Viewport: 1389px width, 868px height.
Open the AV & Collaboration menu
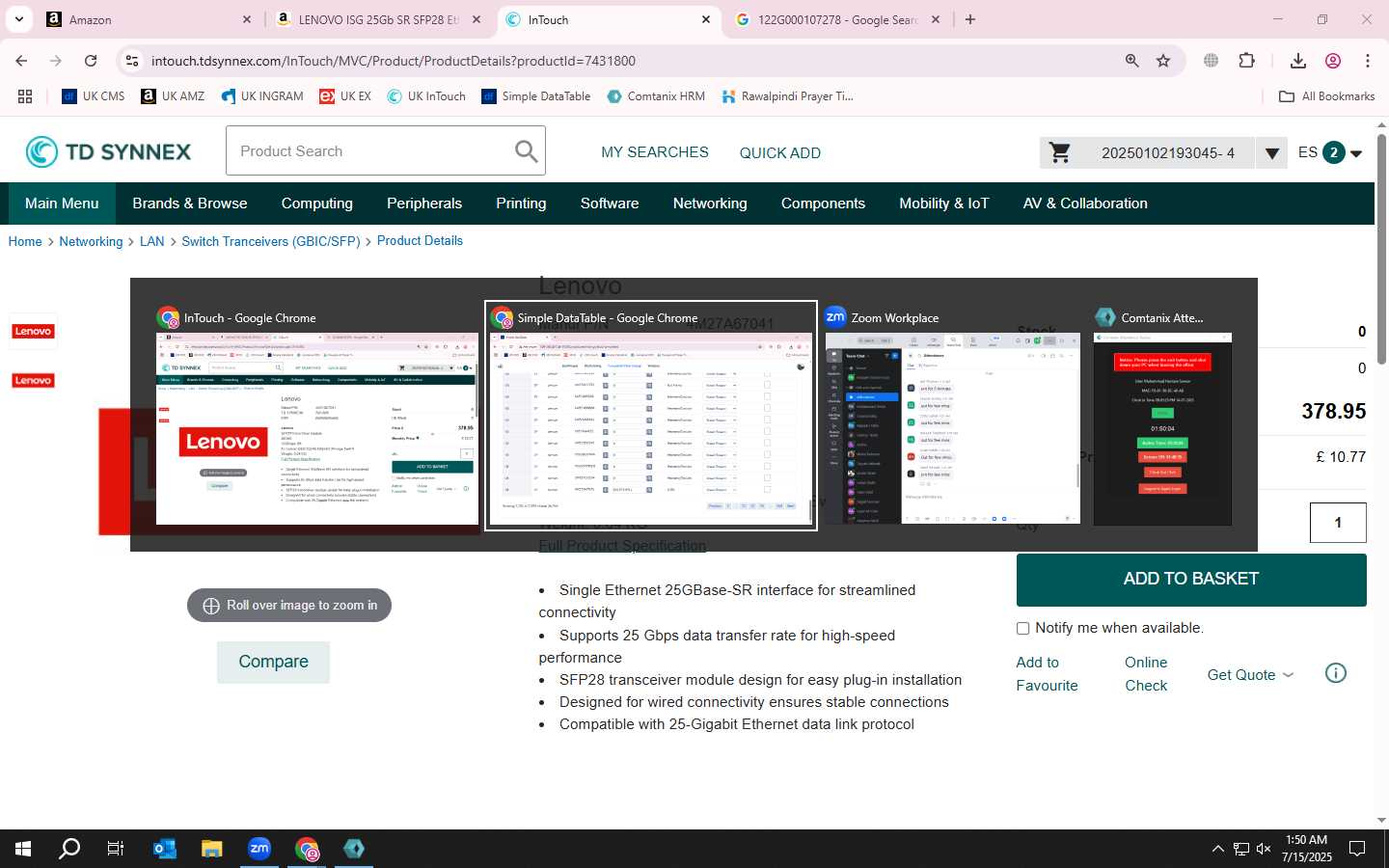pos(1085,203)
